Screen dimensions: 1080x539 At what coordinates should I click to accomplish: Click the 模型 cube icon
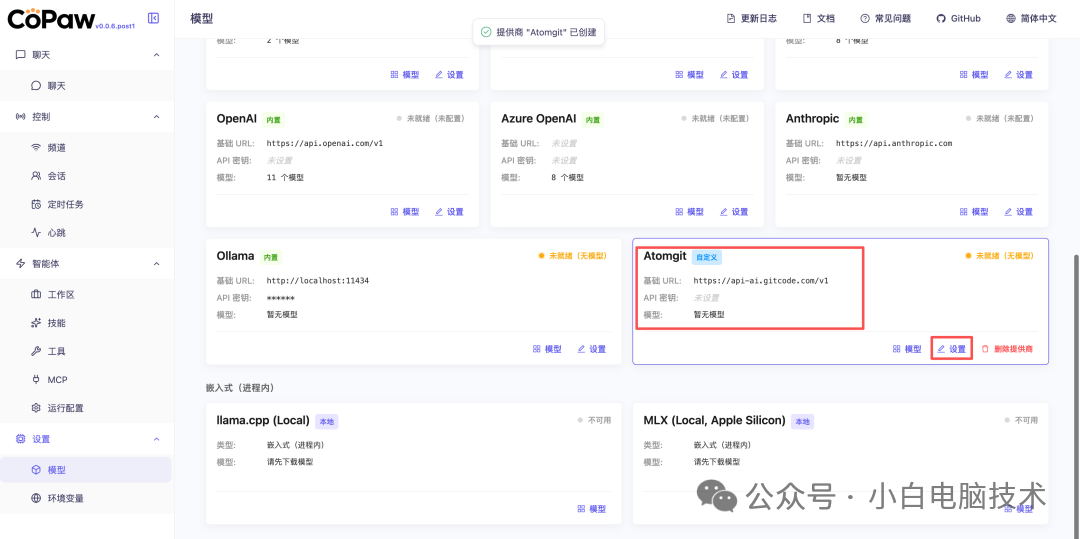37,470
